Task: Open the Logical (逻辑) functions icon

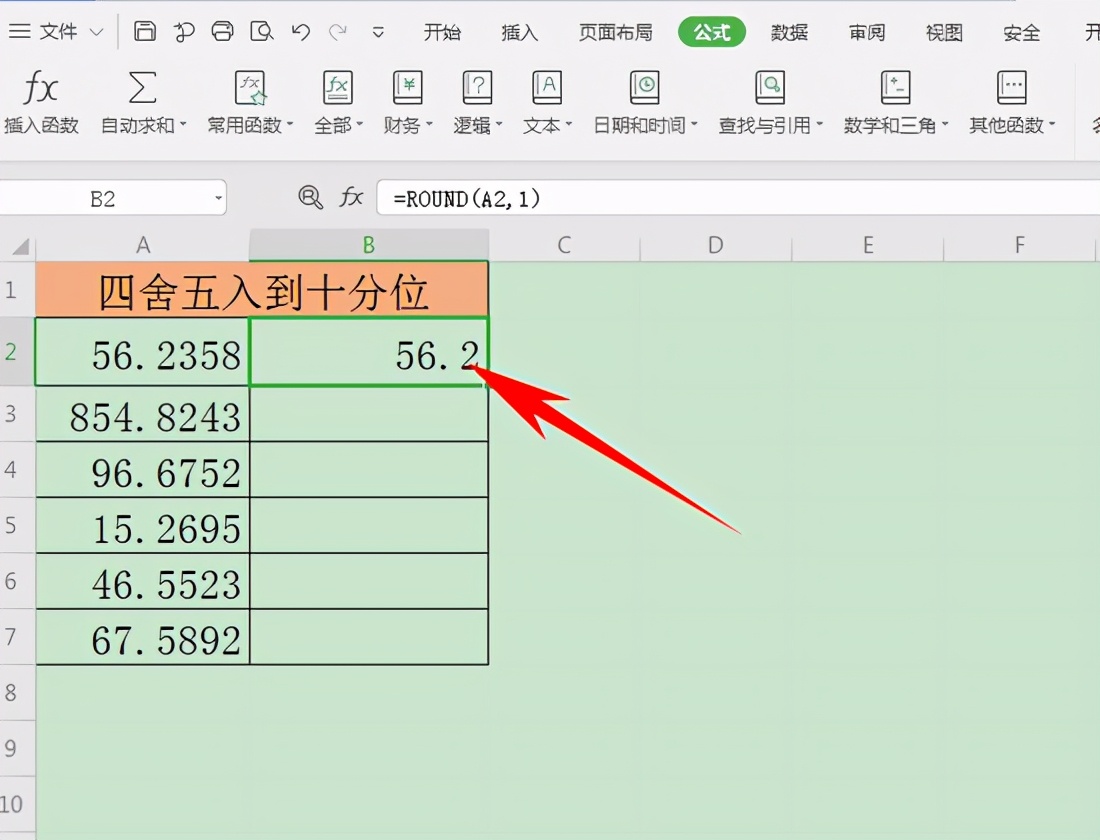Action: 477,89
